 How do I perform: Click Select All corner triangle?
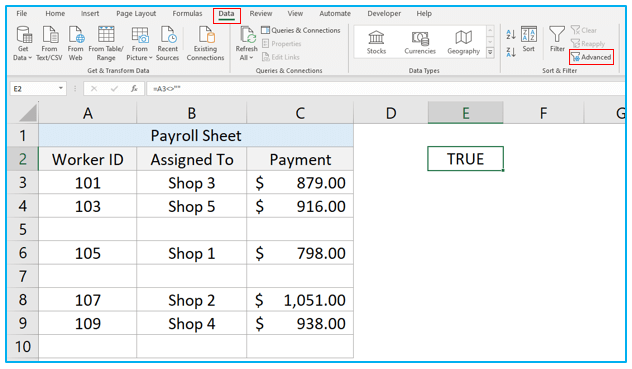28,113
